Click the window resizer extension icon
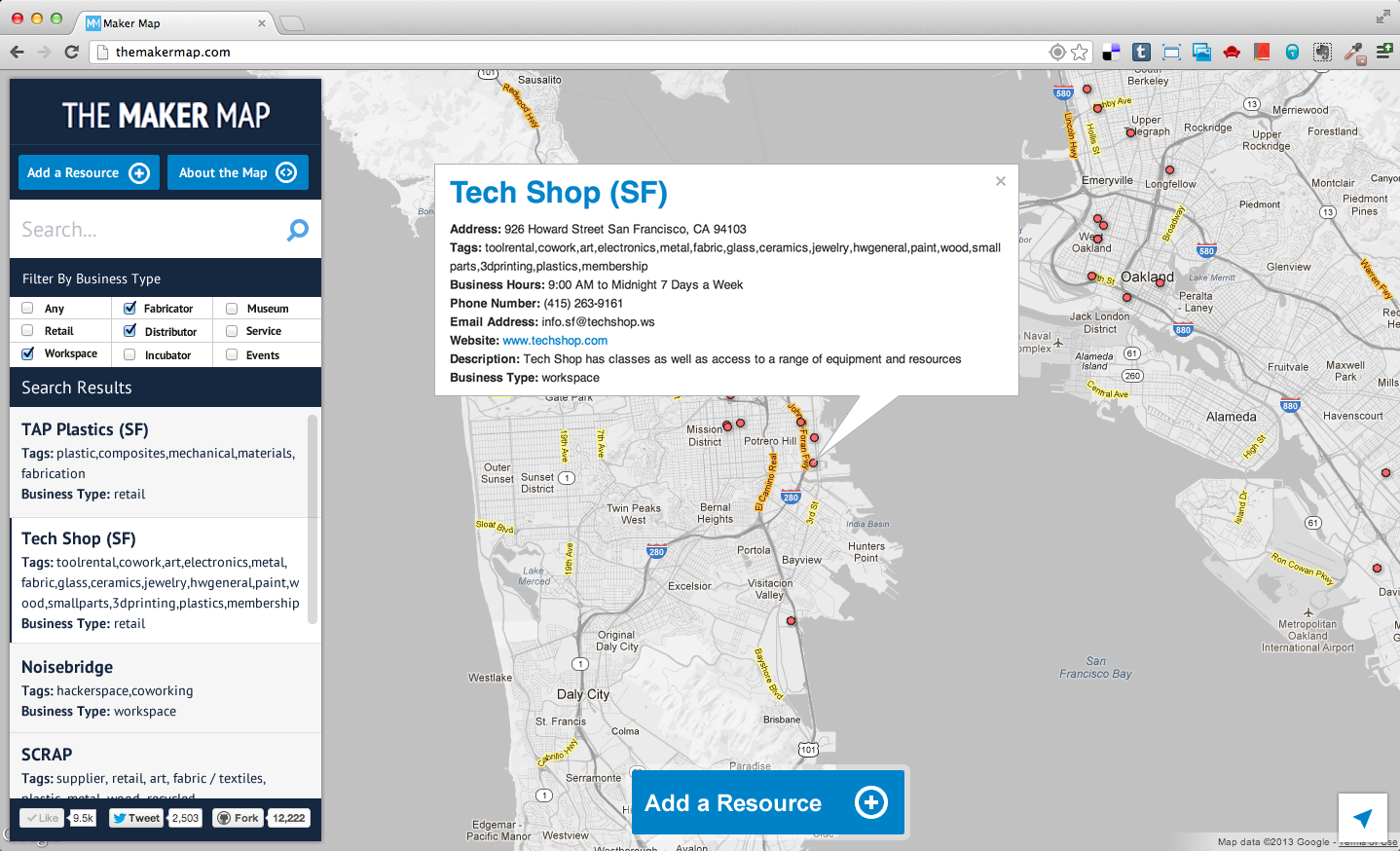Image resolution: width=1400 pixels, height=851 pixels. tap(1171, 53)
